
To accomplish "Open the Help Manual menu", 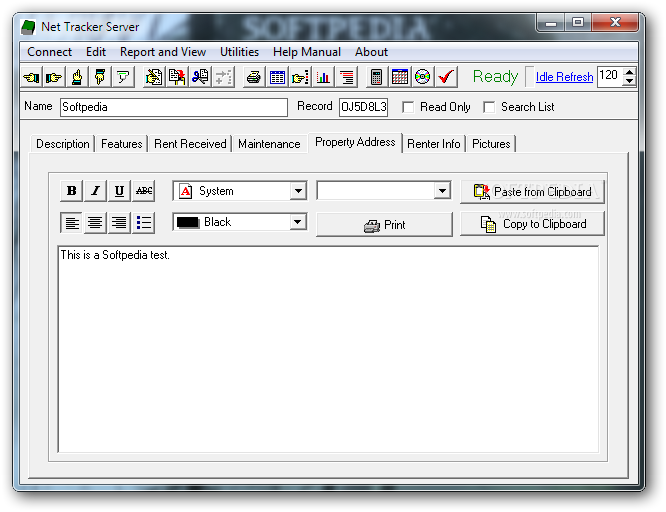I will [x=307, y=52].
